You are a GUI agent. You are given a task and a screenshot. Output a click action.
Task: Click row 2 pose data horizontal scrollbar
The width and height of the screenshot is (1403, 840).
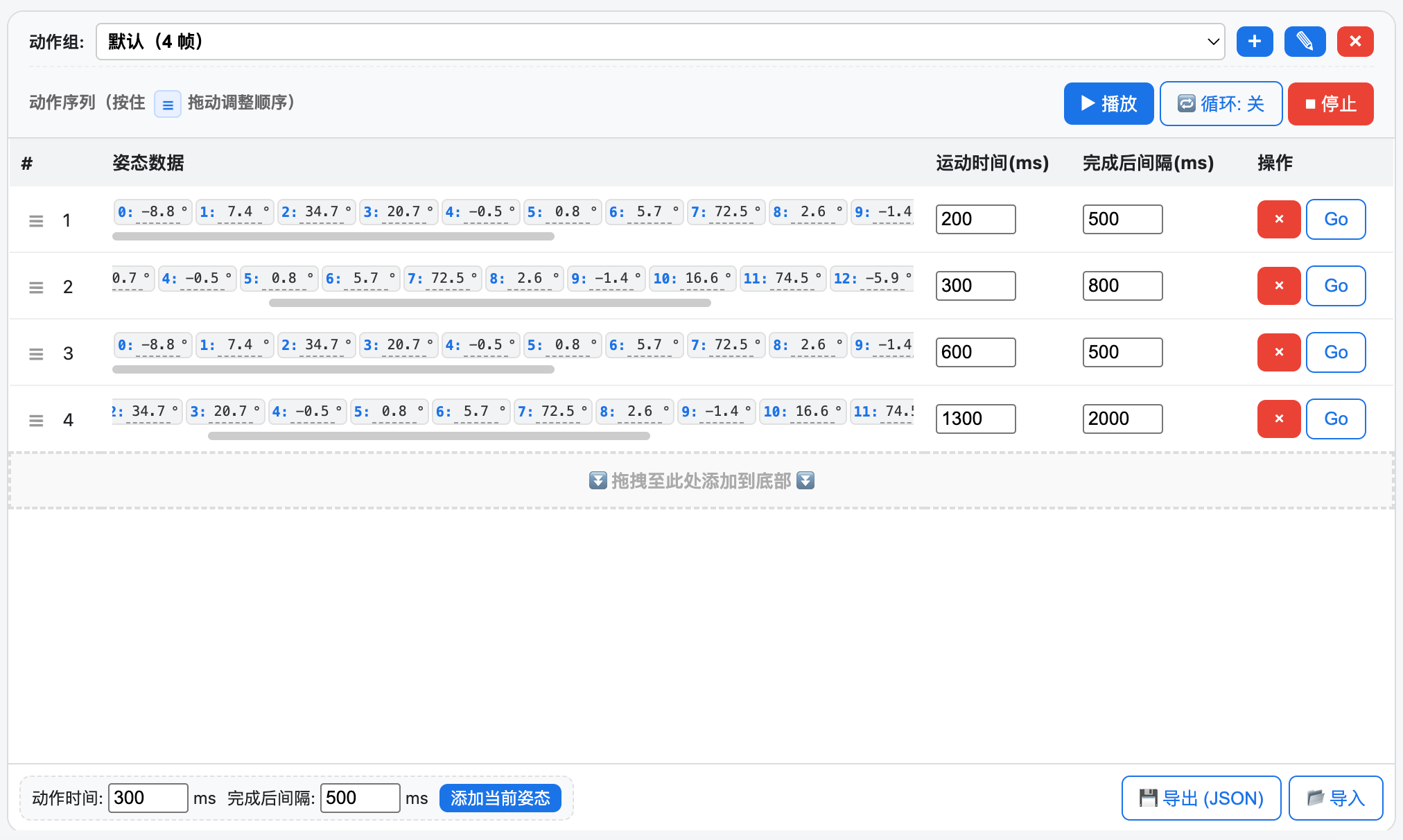(489, 303)
